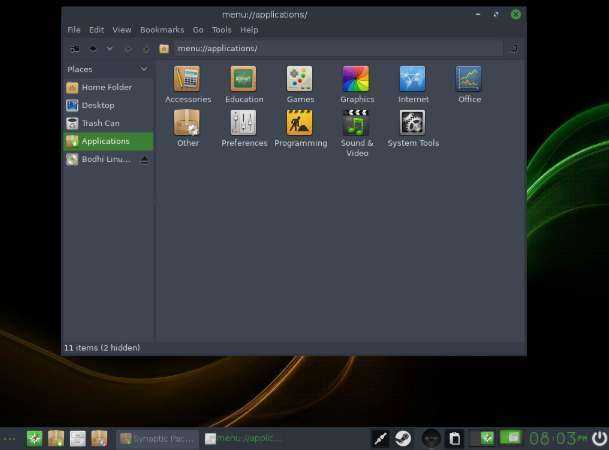609x450 pixels.
Task: Click the new tab toolbar icon
Action: 75,49
